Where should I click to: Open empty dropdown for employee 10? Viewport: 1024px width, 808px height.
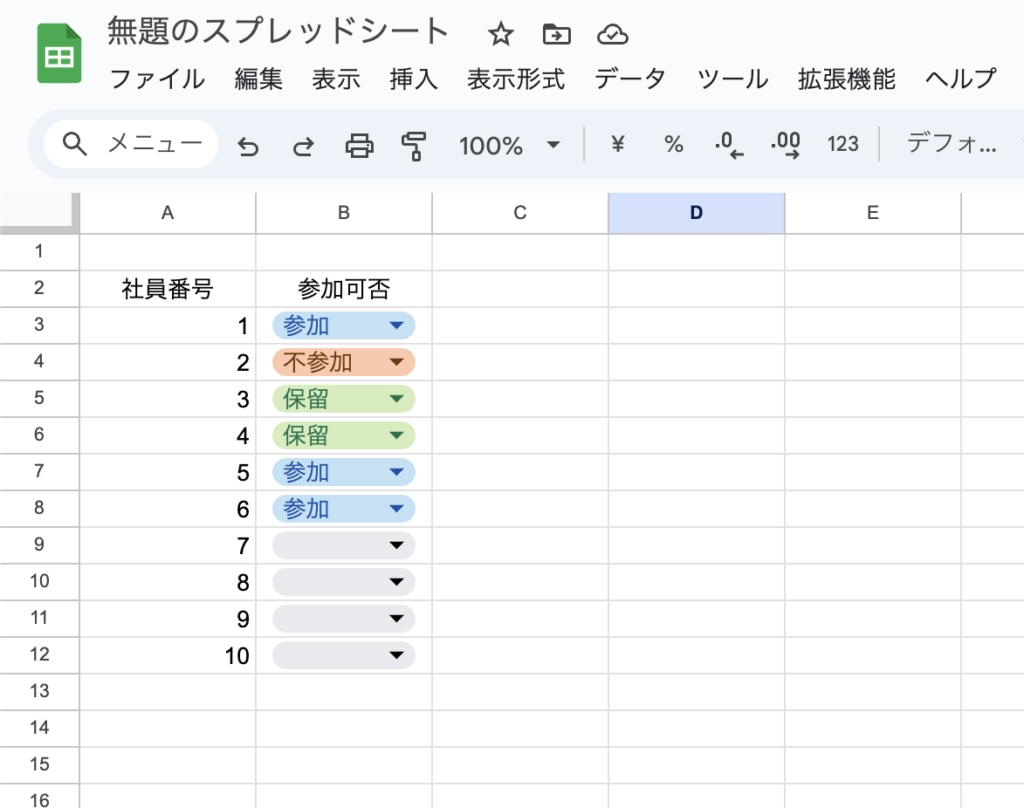tap(344, 654)
